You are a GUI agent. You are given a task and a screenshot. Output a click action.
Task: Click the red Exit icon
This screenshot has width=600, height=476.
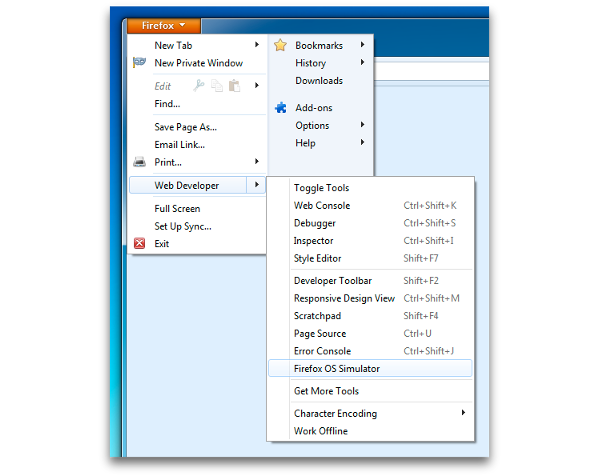click(139, 244)
